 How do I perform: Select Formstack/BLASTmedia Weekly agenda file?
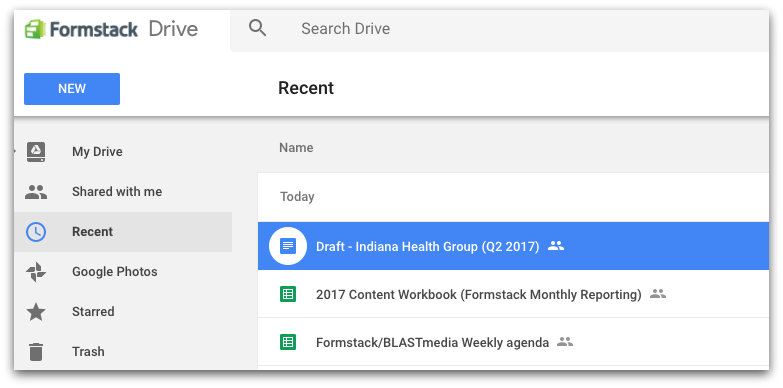tap(513, 342)
